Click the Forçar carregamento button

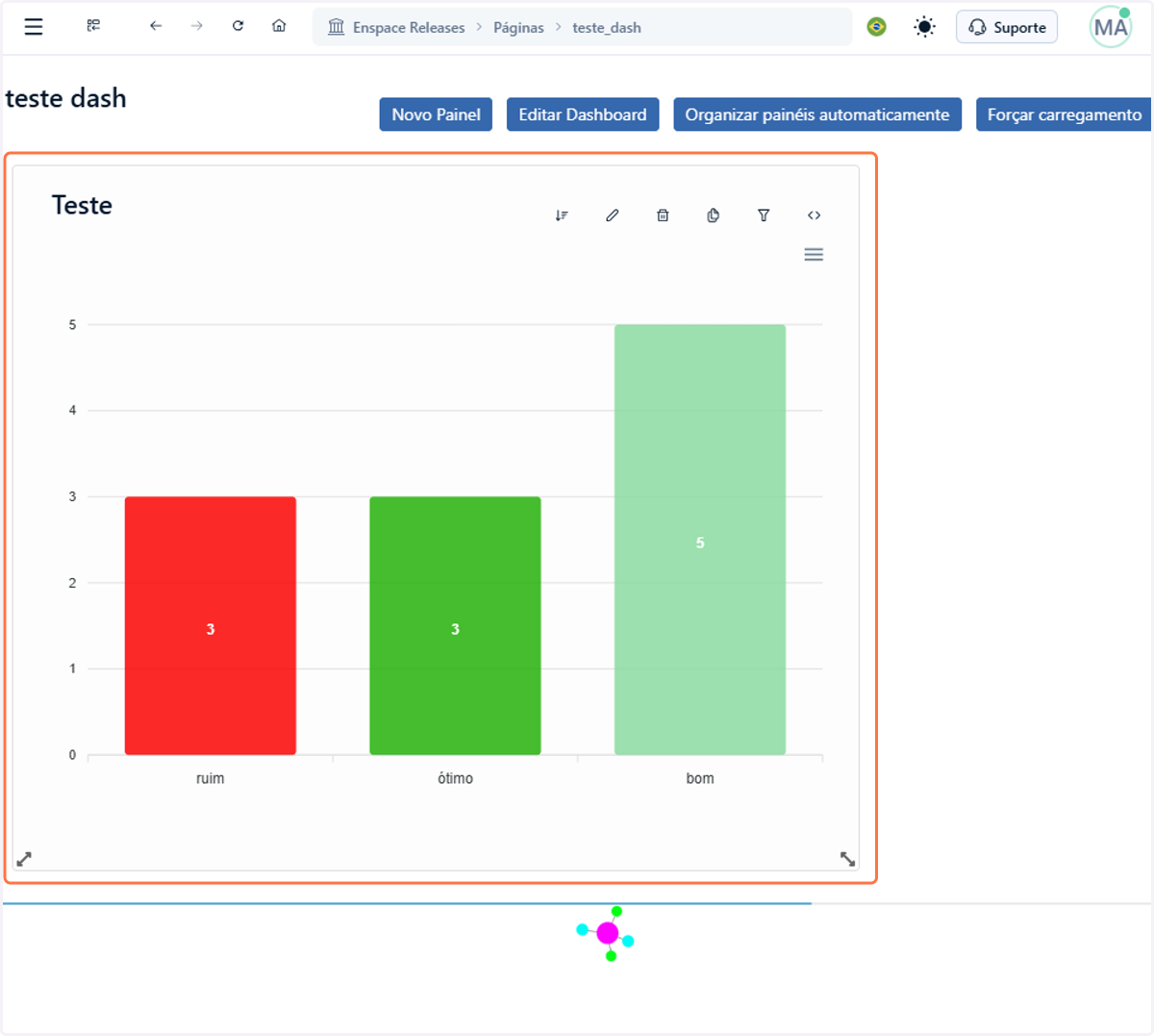point(1064,114)
